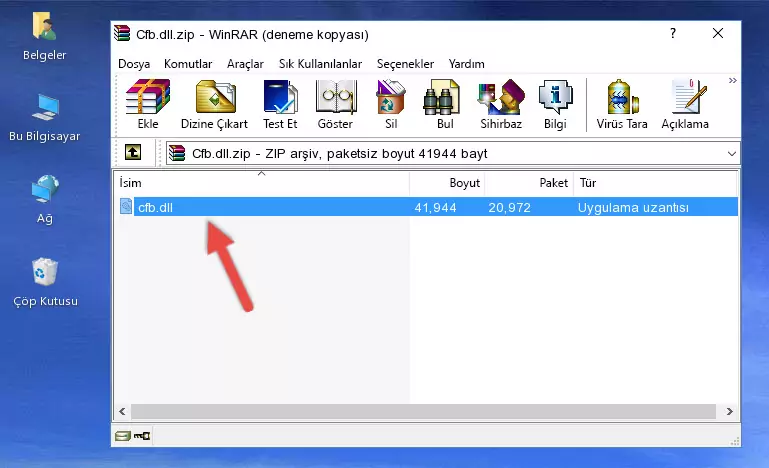Sort by the Tür column header
This screenshot has height=468, width=769.
click(655, 183)
